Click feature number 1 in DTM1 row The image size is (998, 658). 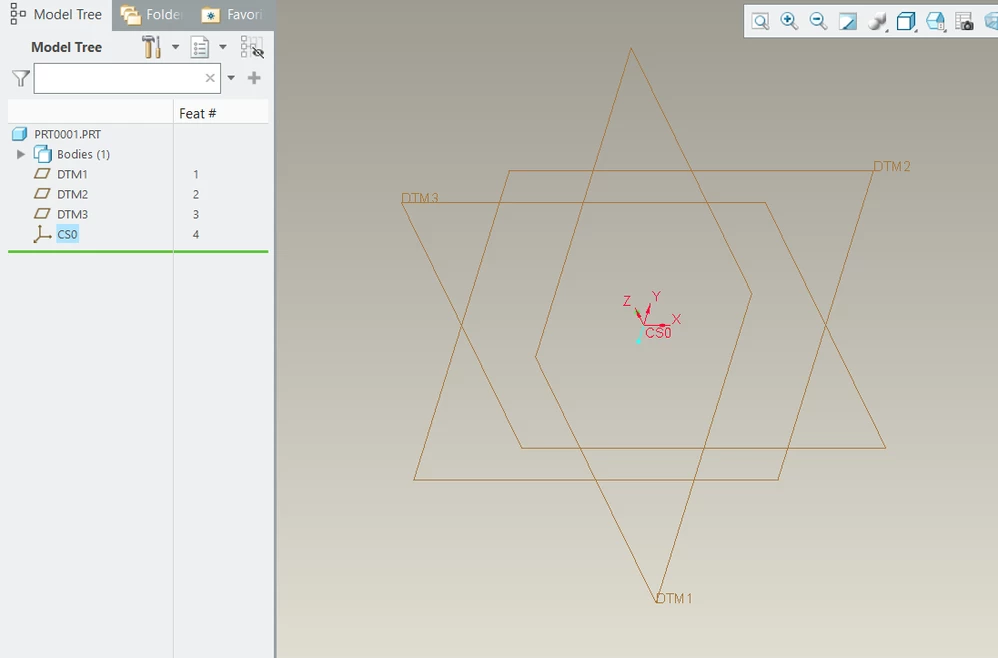[x=195, y=174]
